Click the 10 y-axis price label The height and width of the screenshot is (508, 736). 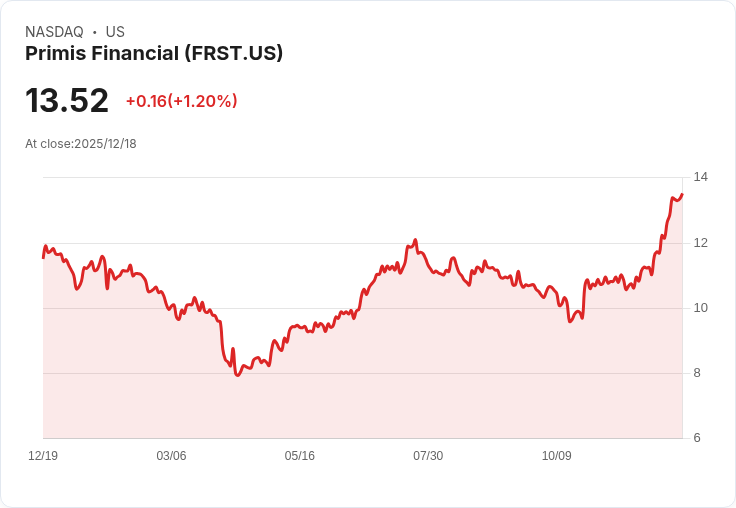pos(701,308)
